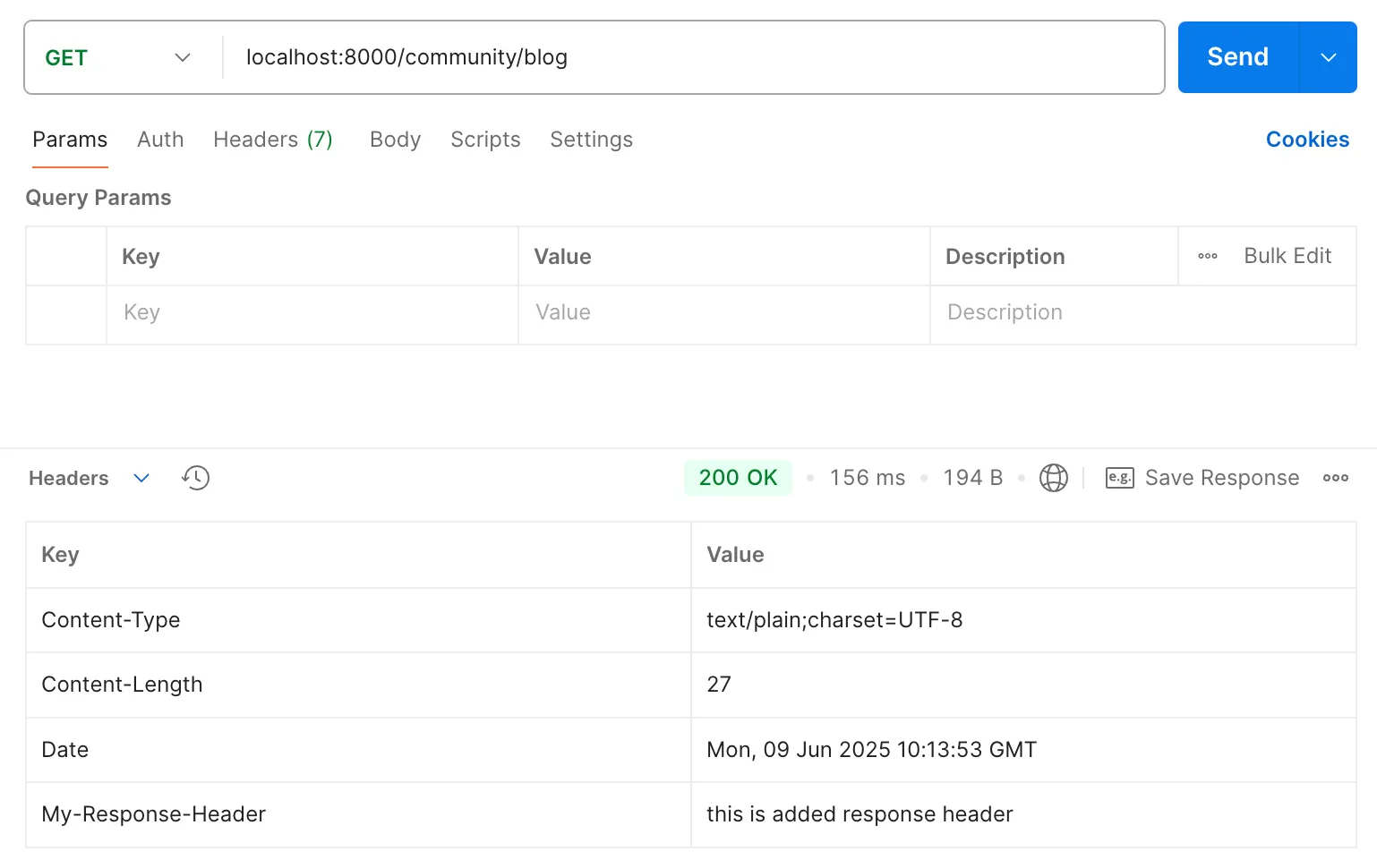
Task: Open the Cookies link
Action: point(1307,140)
